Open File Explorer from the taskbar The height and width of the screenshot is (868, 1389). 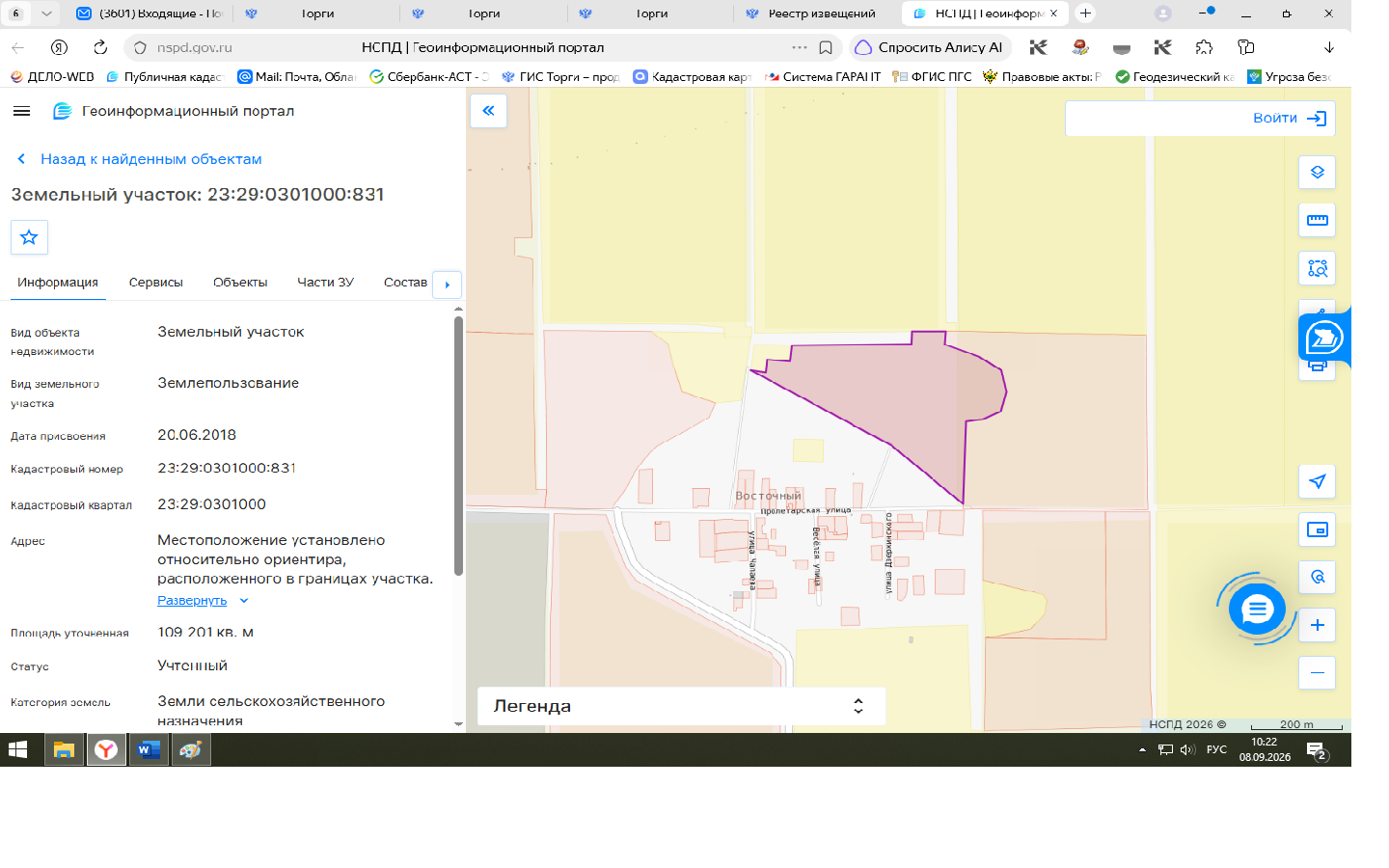(x=64, y=749)
